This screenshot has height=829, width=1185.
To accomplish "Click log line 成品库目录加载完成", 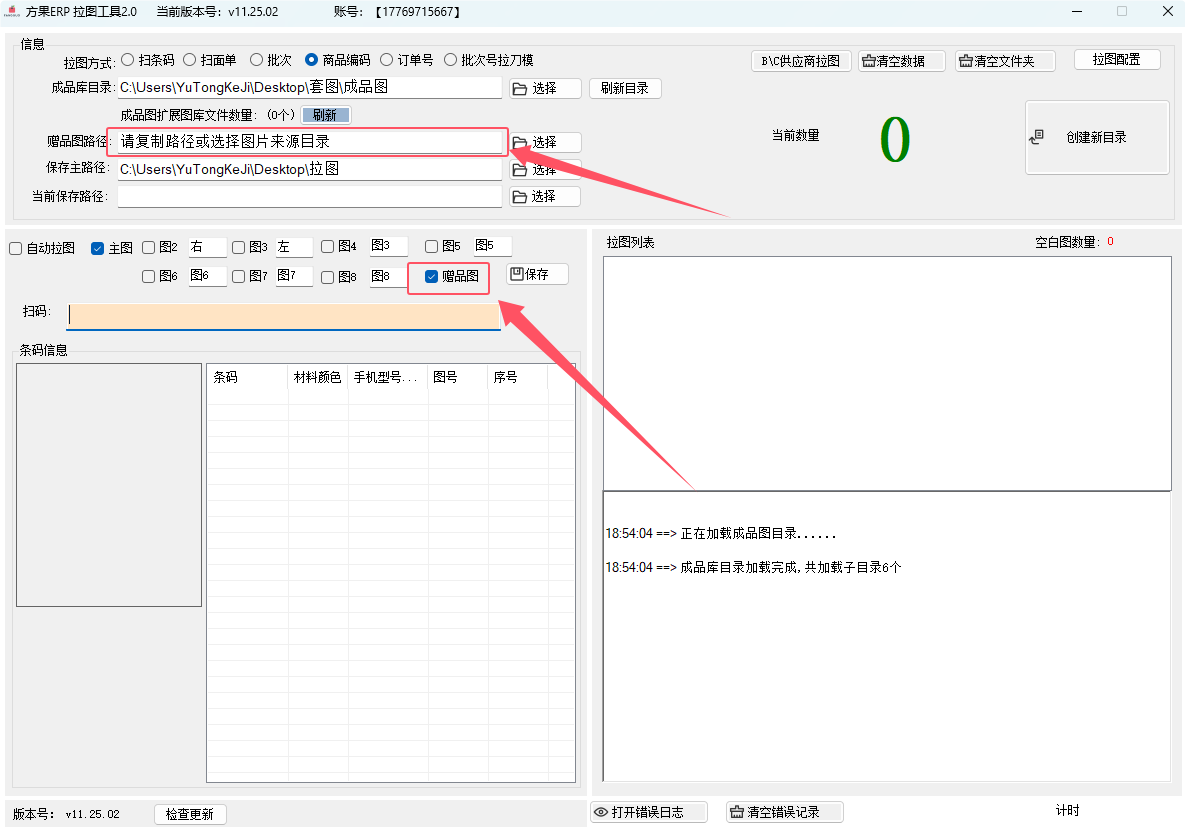I will pyautogui.click(x=753, y=568).
